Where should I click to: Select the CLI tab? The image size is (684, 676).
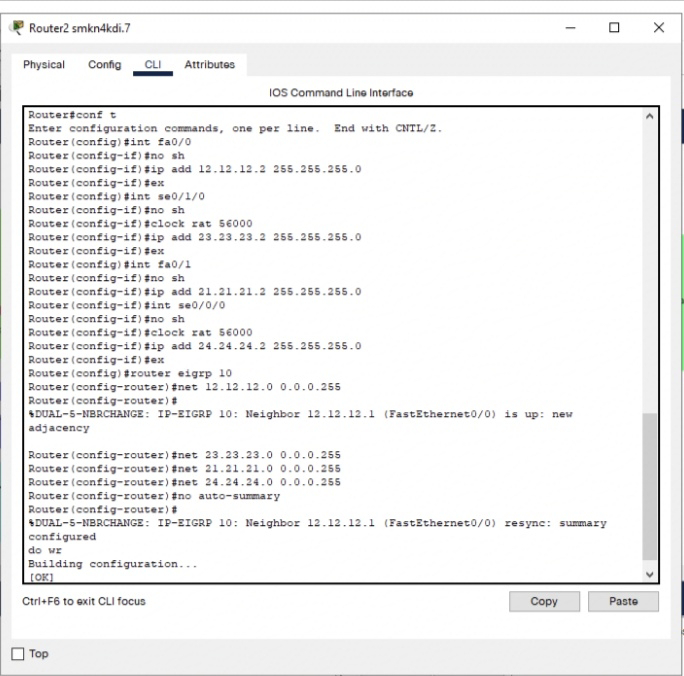153,65
